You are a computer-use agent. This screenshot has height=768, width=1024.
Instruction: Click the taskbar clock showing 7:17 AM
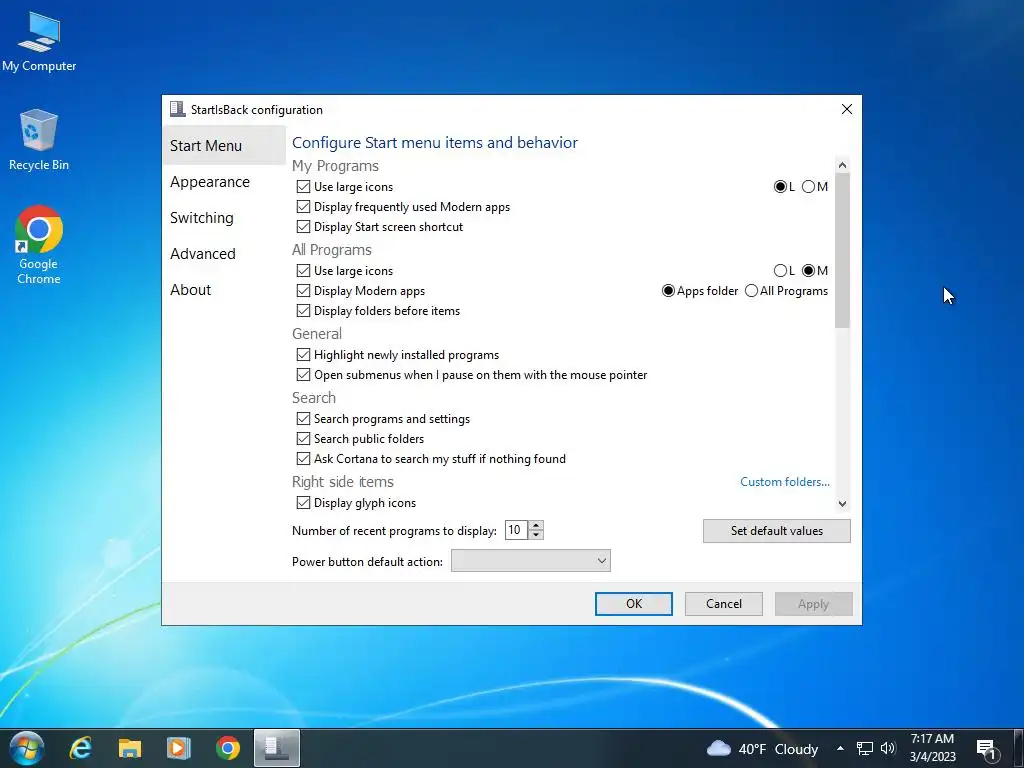[933, 748]
